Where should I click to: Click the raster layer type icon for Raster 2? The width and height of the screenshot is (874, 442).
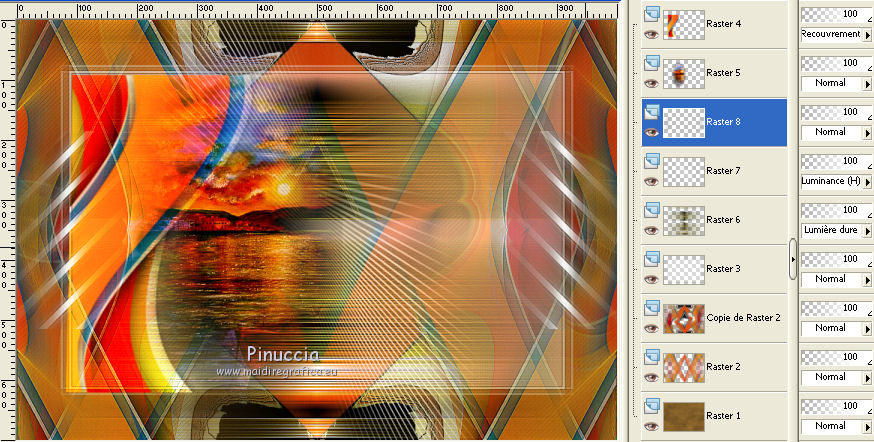pyautogui.click(x=652, y=357)
